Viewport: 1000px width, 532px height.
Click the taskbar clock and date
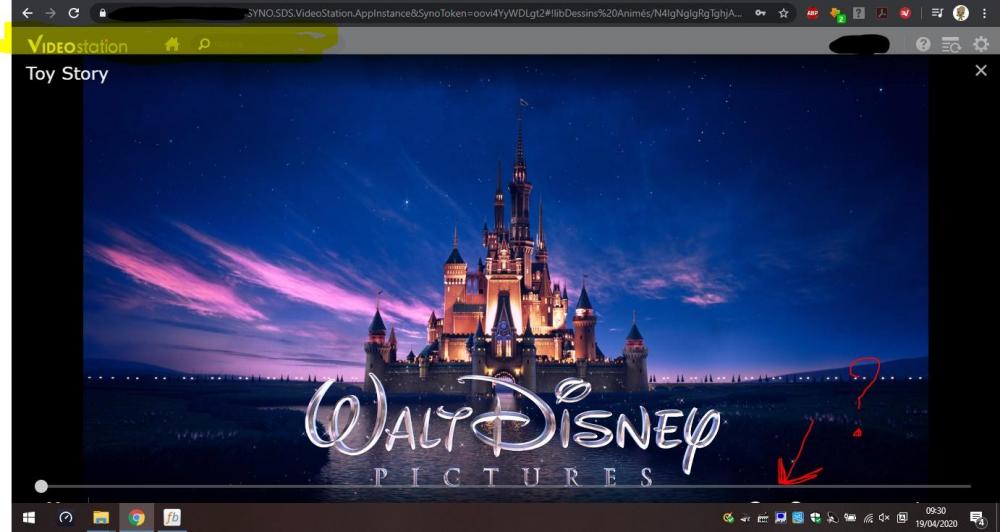pyautogui.click(x=934, y=518)
